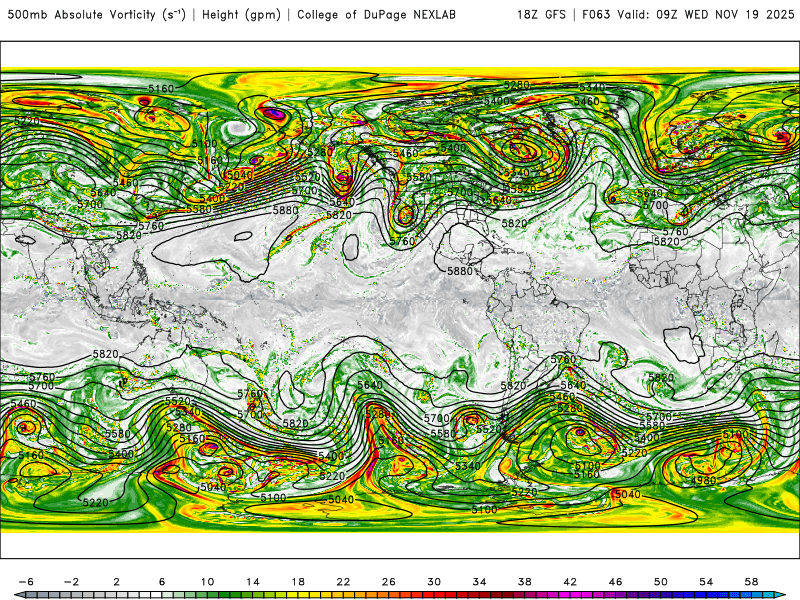Click the '18' colorbar scale label
Screen dimensions: 800x600
point(298,582)
